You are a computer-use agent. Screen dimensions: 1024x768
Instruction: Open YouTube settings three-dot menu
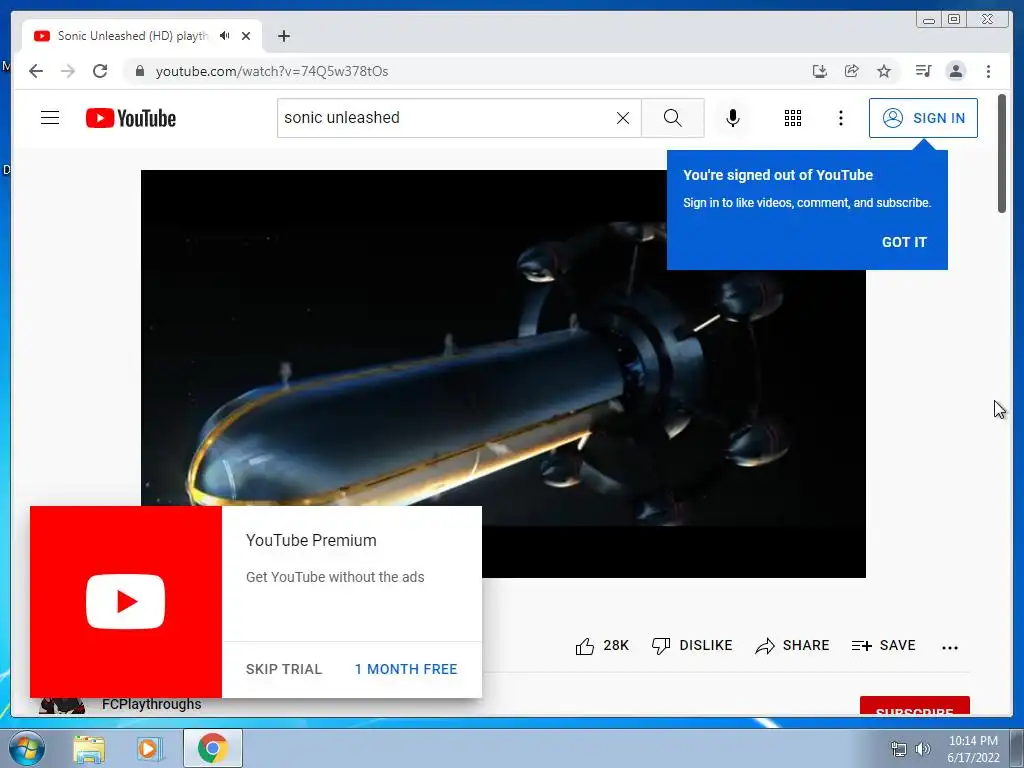coord(841,118)
